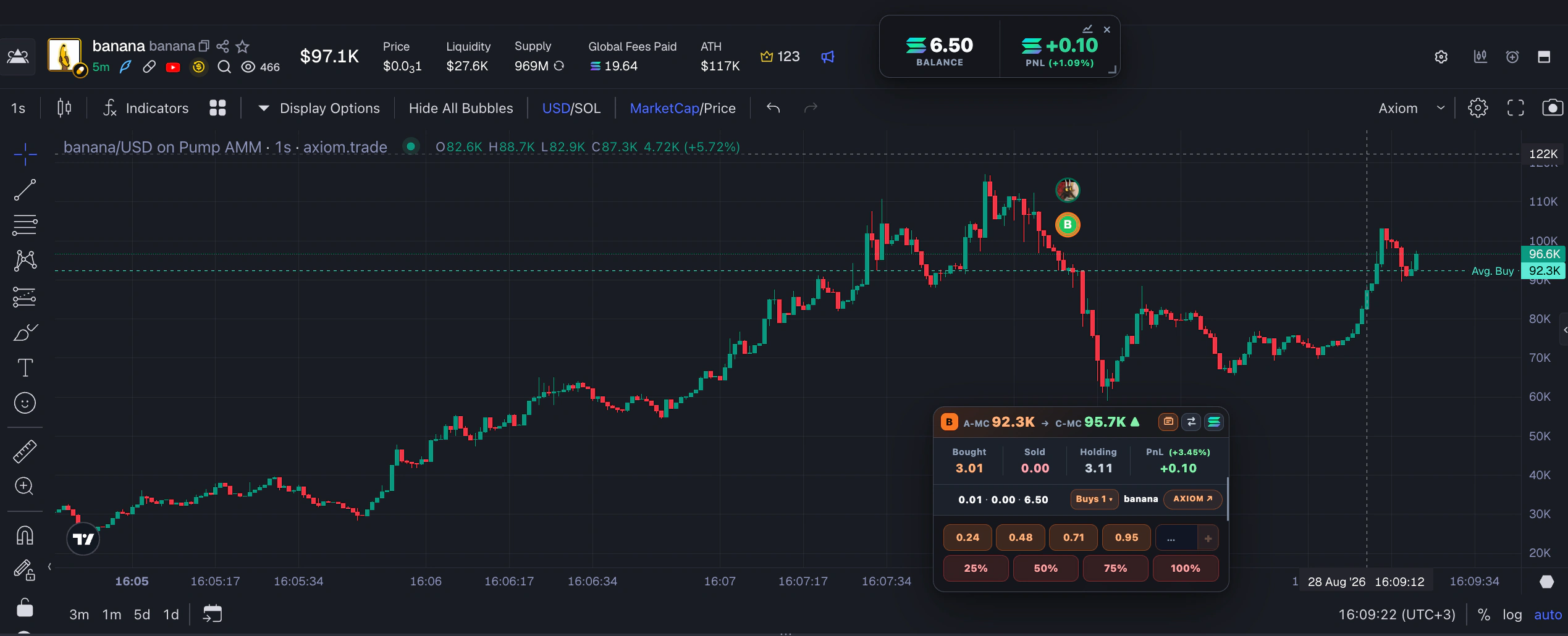1568x636 pixels.
Task: Enter fullscreen chart mode
Action: click(x=1515, y=108)
